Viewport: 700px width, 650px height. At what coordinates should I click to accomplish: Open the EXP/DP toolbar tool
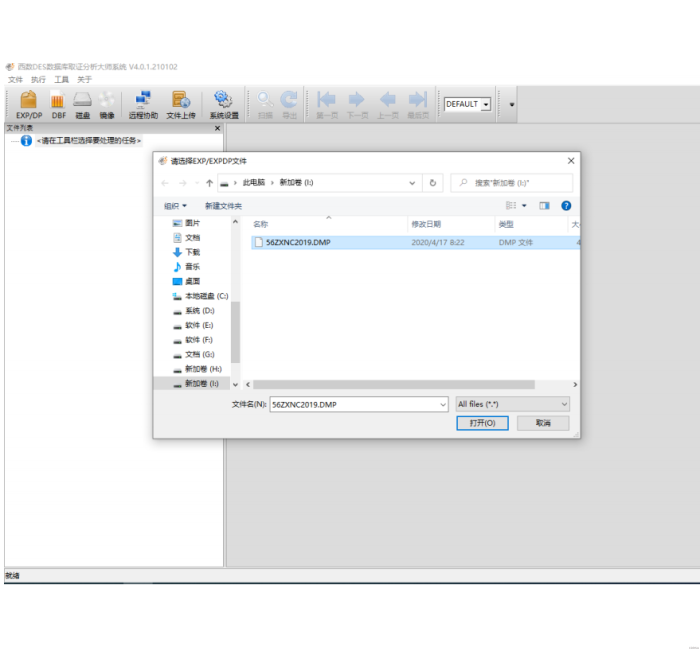[x=29, y=105]
